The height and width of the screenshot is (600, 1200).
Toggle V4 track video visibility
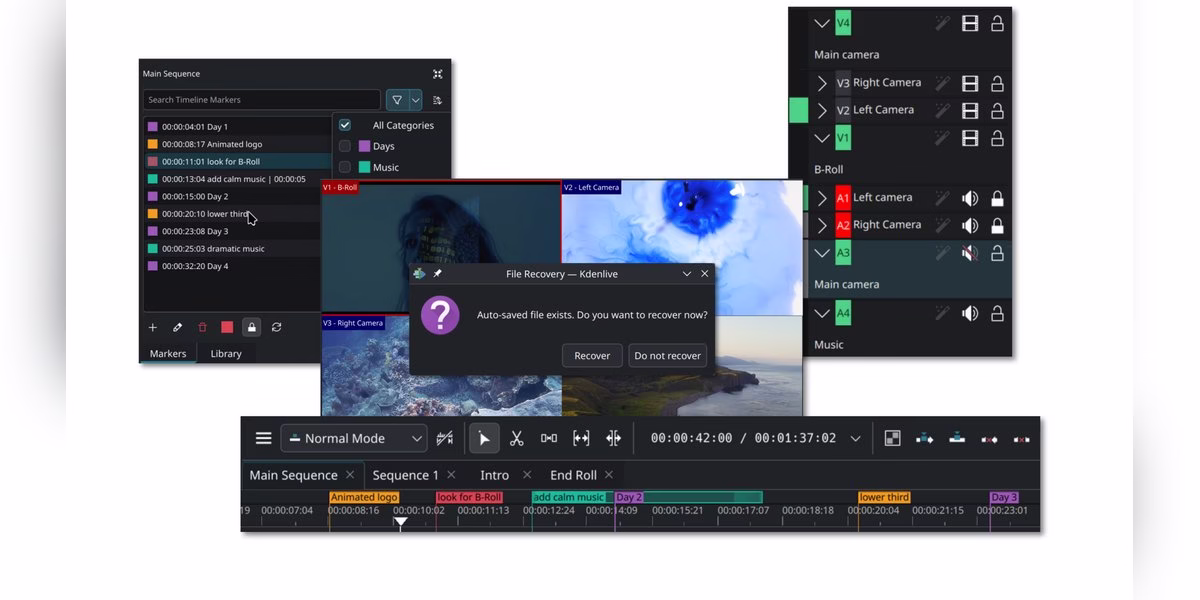[970, 24]
